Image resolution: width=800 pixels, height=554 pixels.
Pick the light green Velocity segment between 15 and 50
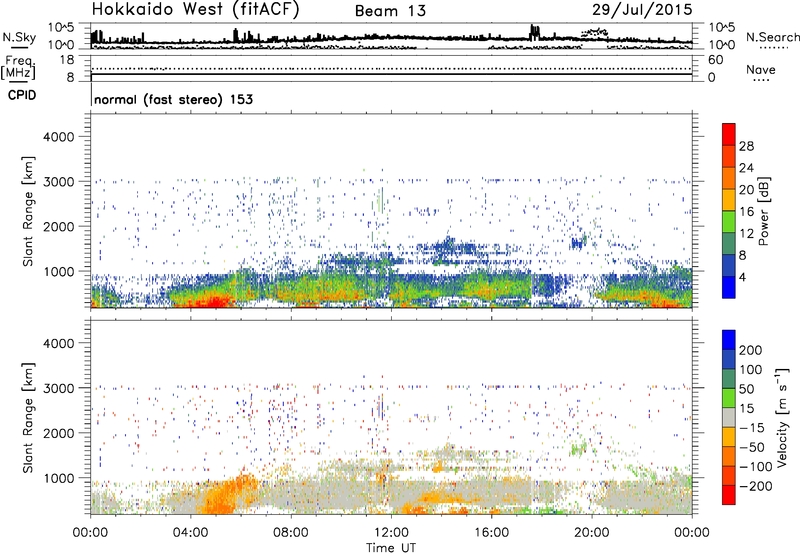coord(729,398)
